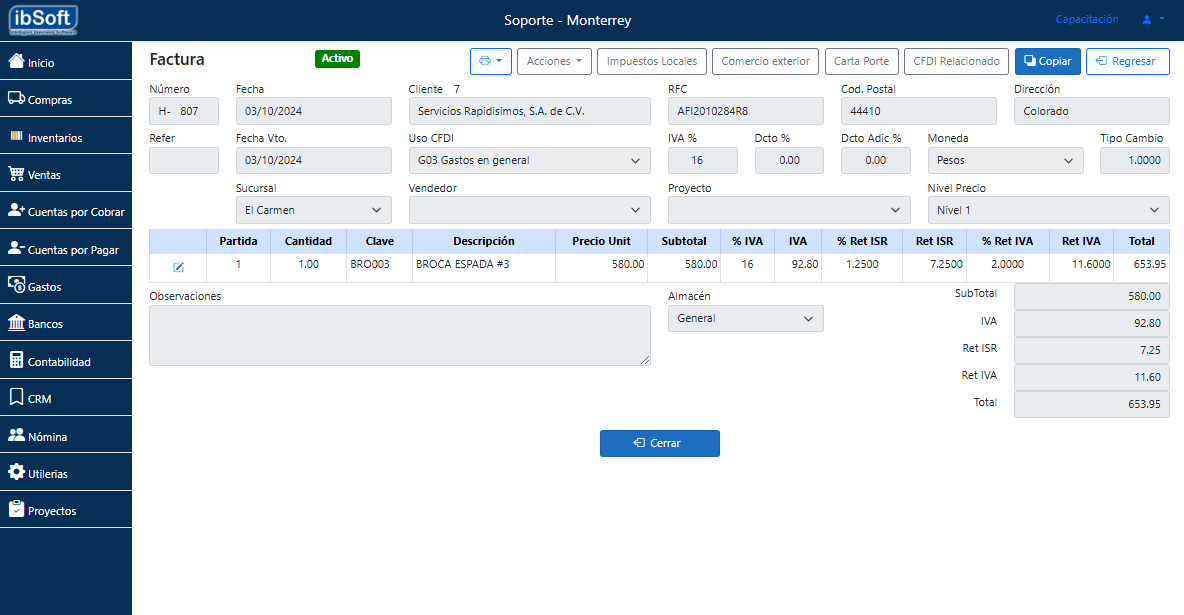1184x615 pixels.
Task: Click the Cerrar button
Action: pyautogui.click(x=659, y=443)
